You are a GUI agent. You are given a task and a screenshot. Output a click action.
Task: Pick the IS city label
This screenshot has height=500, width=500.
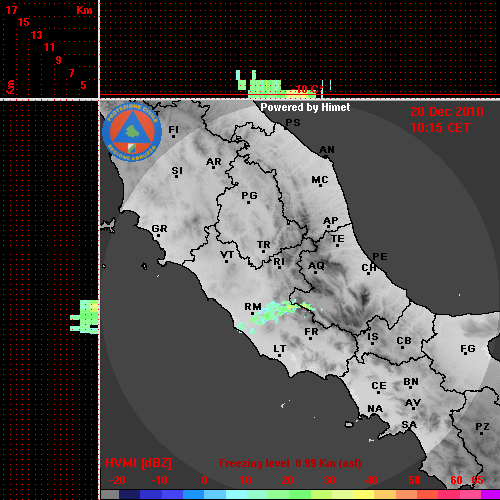[373, 337]
